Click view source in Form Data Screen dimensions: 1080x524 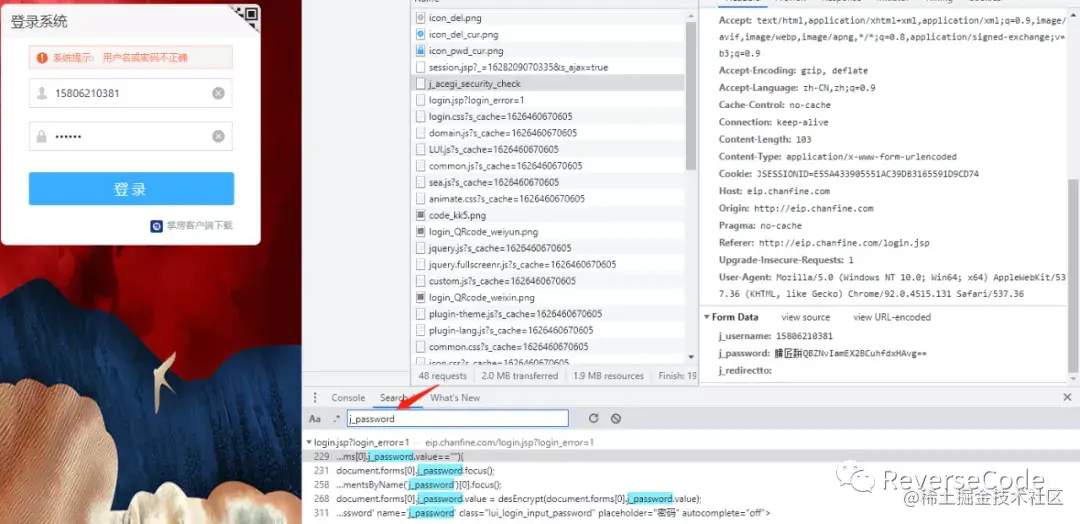point(805,317)
